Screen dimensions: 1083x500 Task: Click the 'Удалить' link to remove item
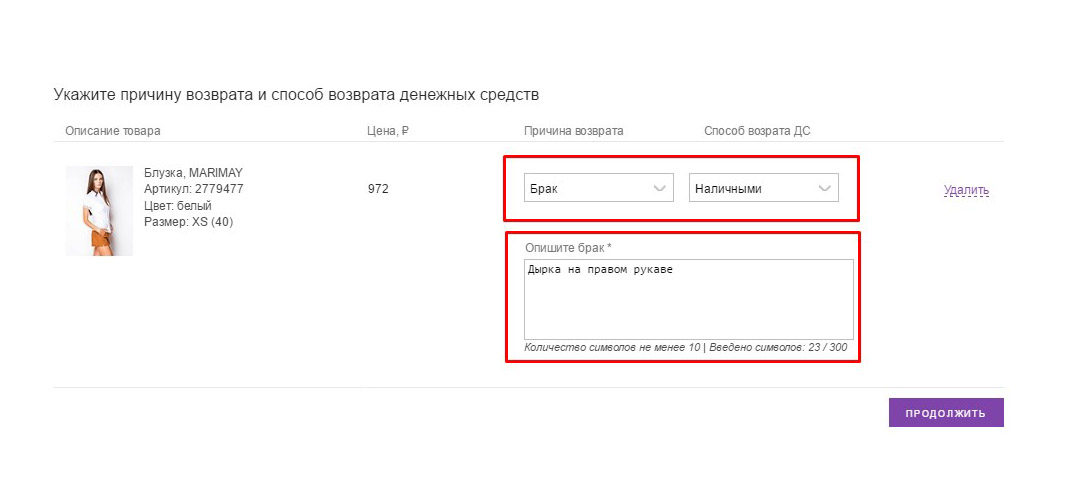(x=965, y=190)
